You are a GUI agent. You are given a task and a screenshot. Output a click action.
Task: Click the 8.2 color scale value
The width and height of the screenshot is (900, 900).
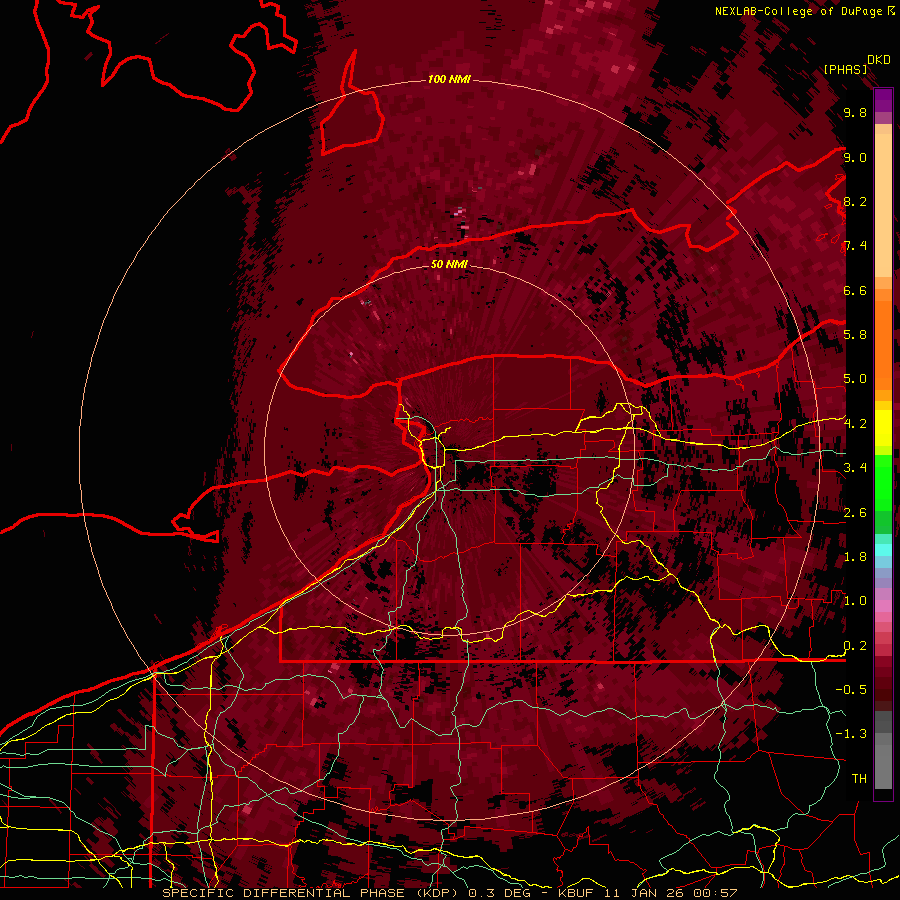pyautogui.click(x=855, y=201)
